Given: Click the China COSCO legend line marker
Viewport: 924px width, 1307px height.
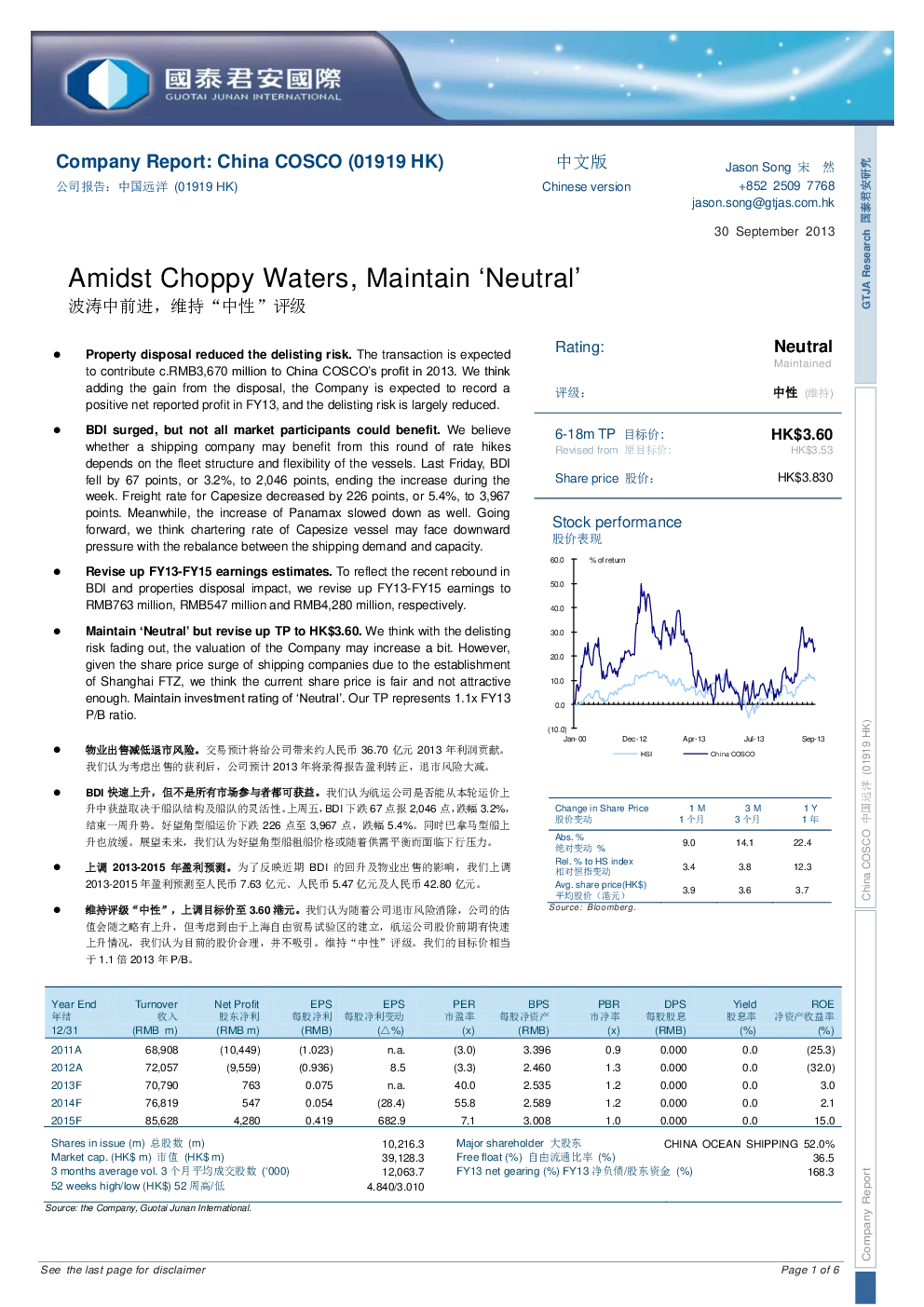Looking at the screenshot, I should point(695,754).
